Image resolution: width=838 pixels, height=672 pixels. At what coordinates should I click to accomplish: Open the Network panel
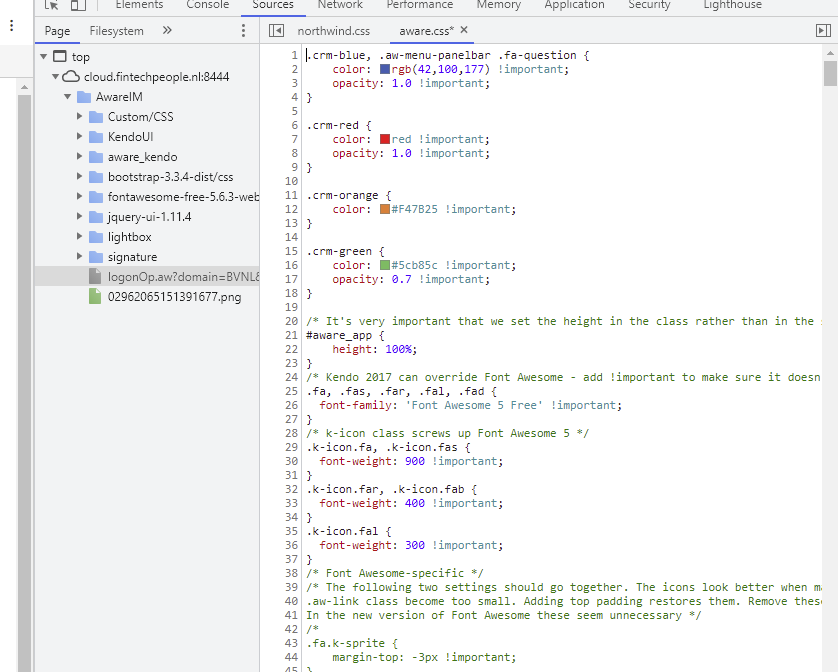[340, 5]
